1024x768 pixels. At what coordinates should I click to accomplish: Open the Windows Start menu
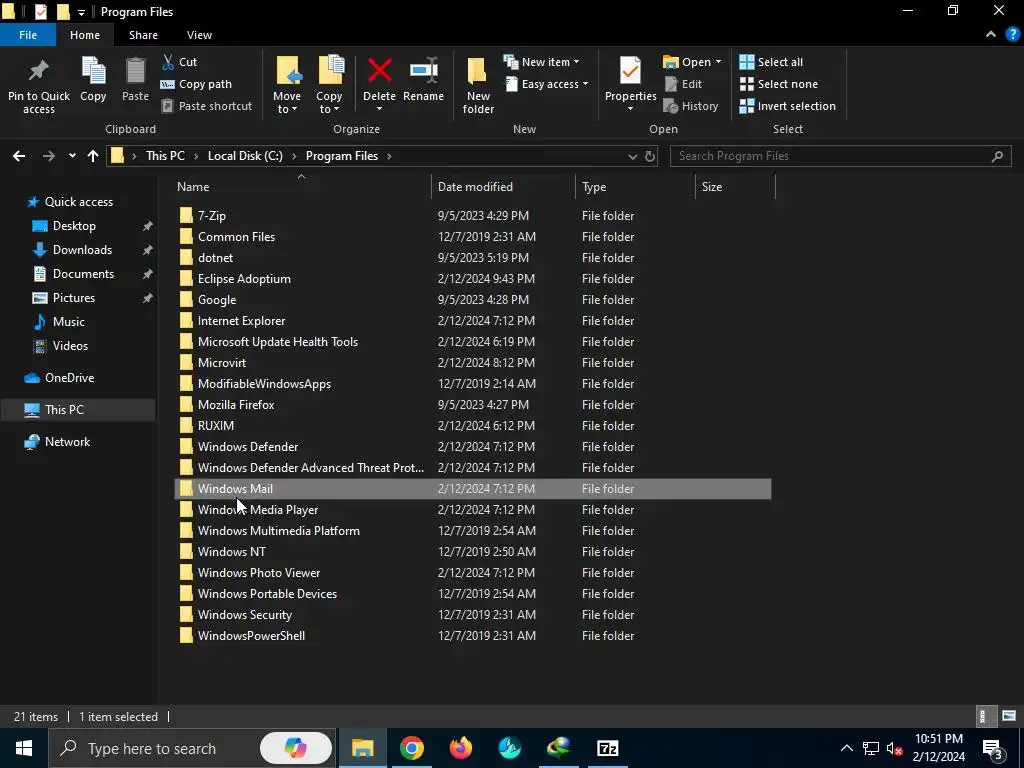pyautogui.click(x=24, y=748)
